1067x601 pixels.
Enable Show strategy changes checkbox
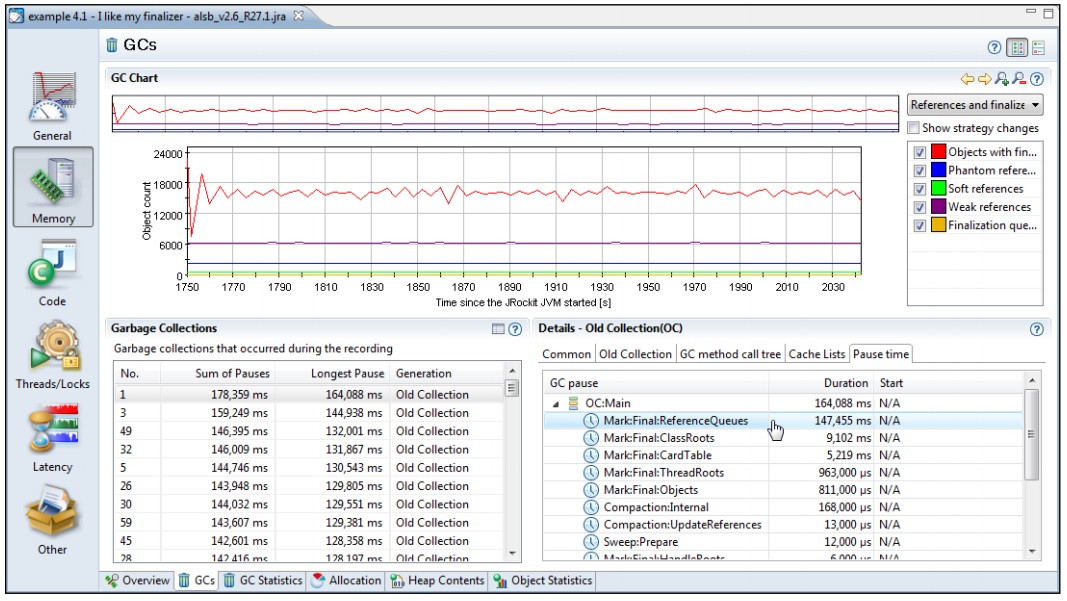(914, 128)
